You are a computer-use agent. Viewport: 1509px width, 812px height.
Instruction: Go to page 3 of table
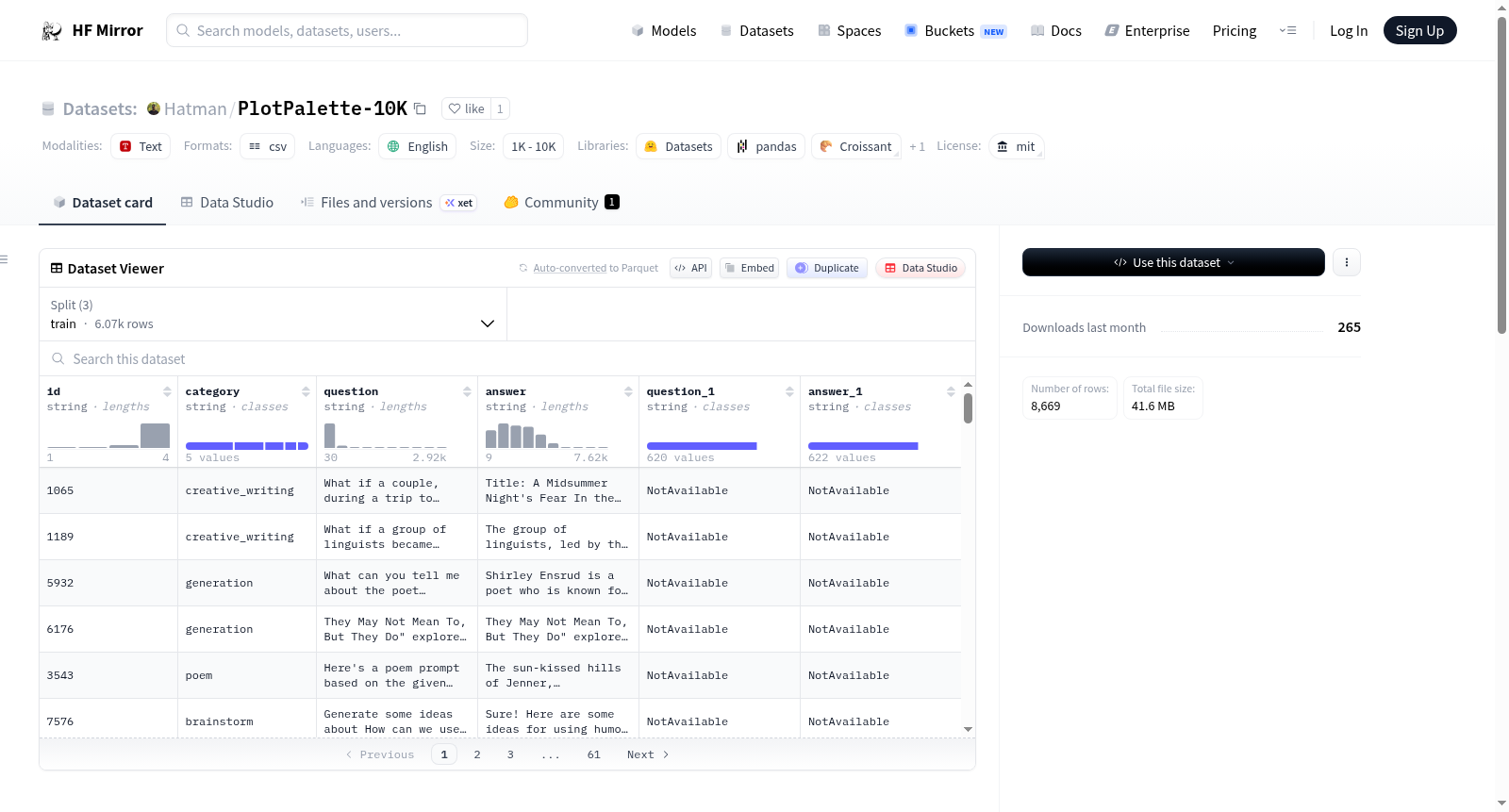click(x=510, y=754)
